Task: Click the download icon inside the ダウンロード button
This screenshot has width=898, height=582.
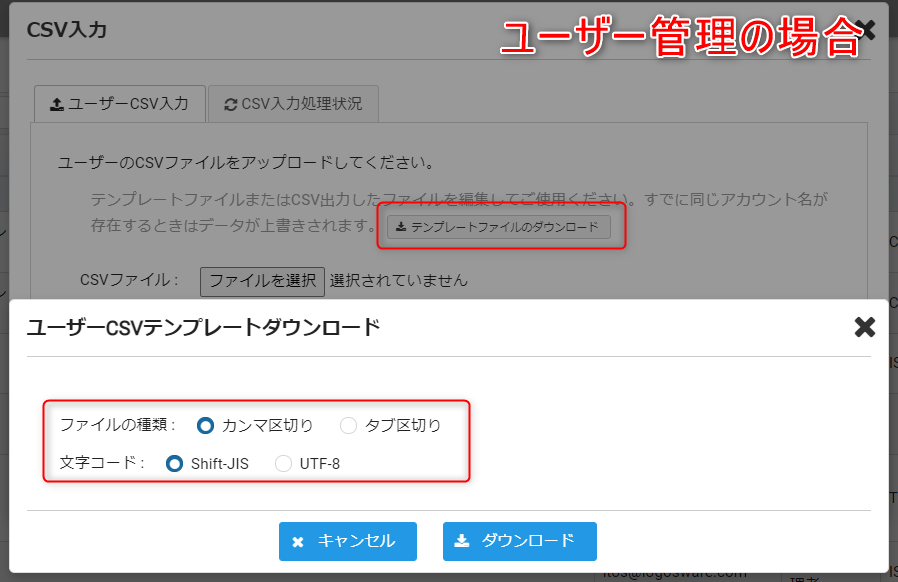Action: (x=462, y=541)
